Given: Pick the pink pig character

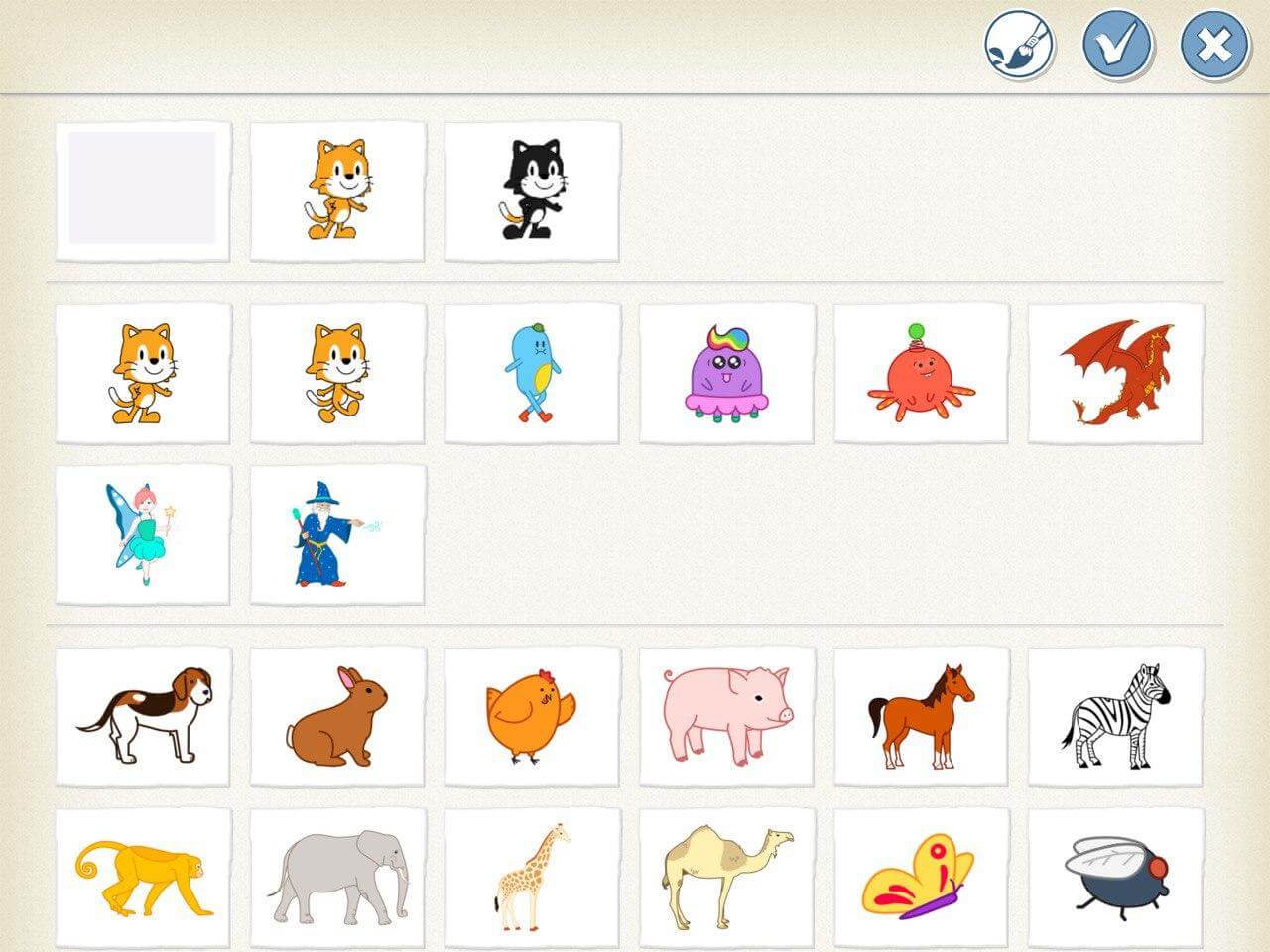Looking at the screenshot, I should click(x=726, y=716).
